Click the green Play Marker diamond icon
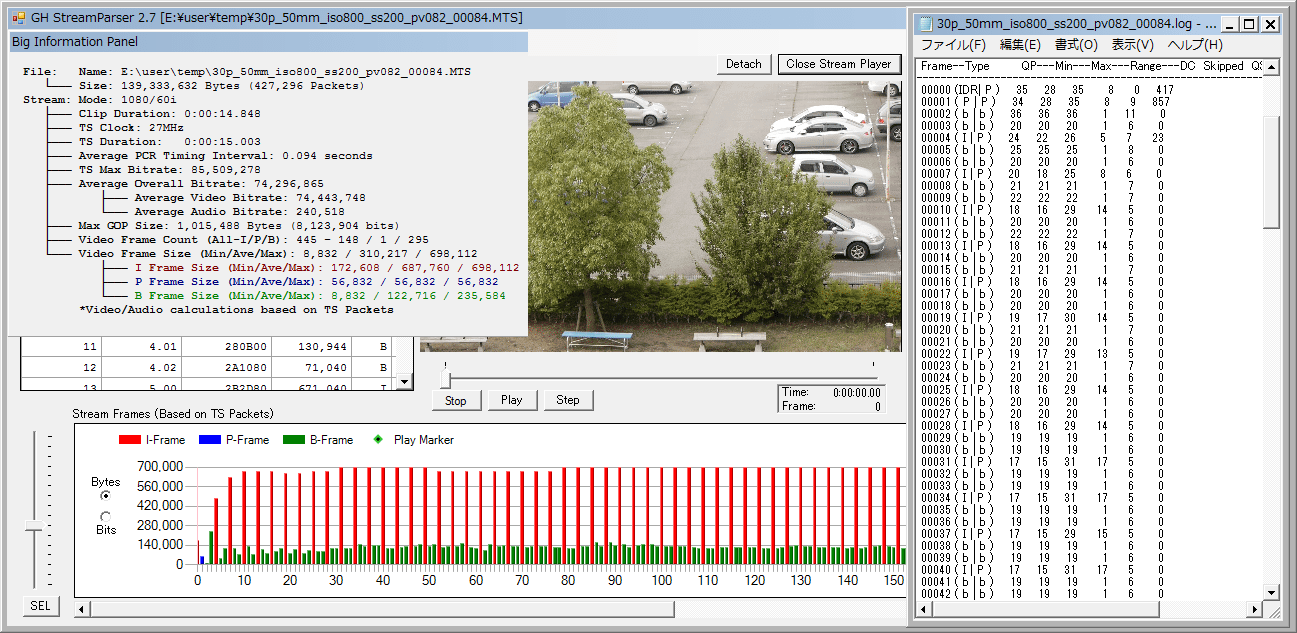The image size is (1297, 633). [377, 440]
